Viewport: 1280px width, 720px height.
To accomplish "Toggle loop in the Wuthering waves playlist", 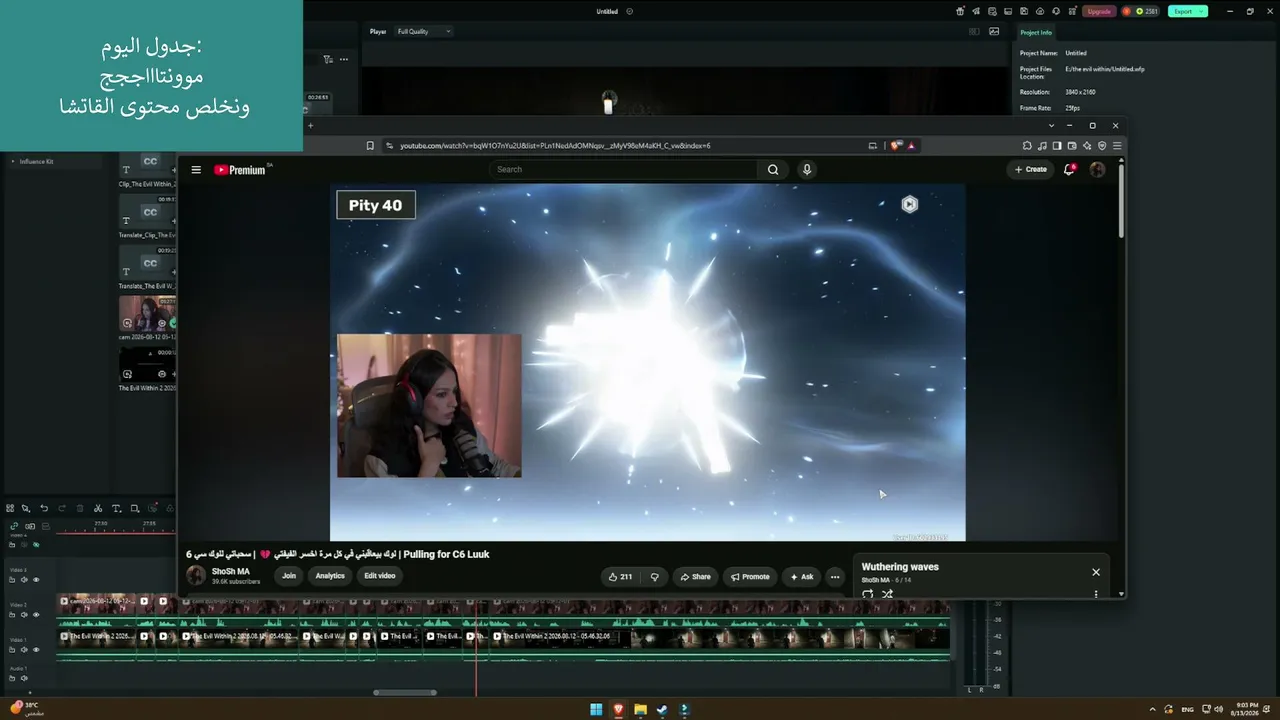I will pos(868,594).
